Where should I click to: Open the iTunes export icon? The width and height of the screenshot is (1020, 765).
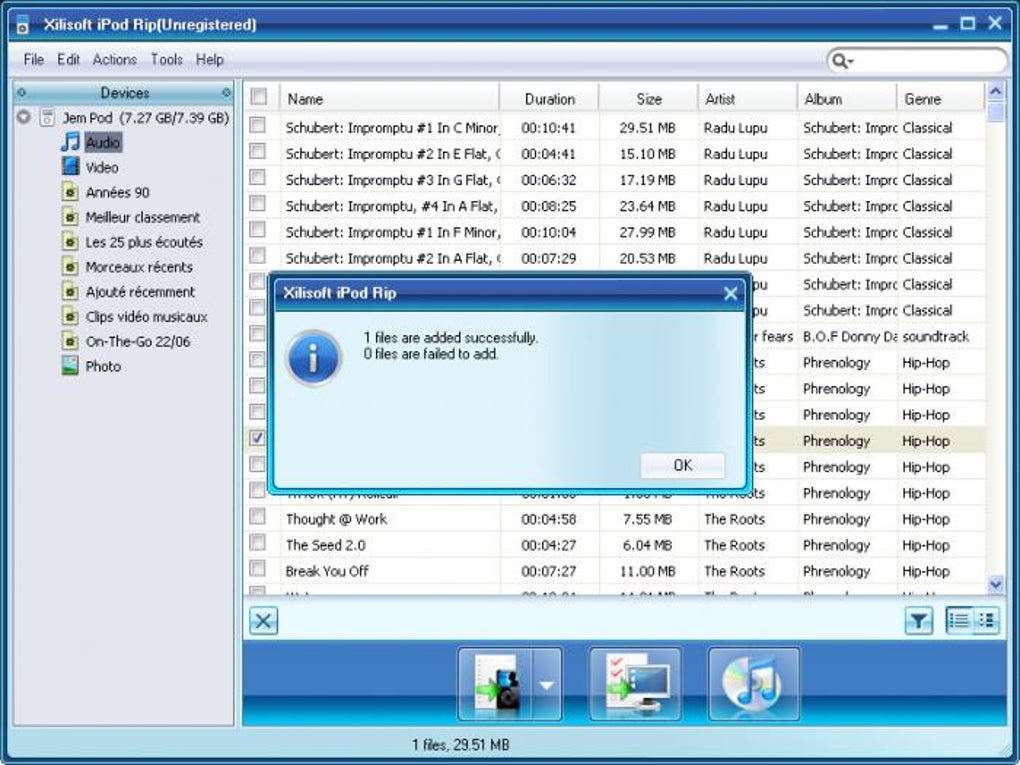coord(754,683)
